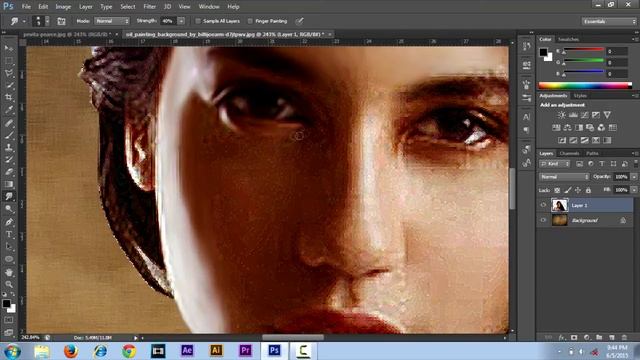Switch to the Styles tab
The width and height of the screenshot is (640, 360).
click(x=580, y=96)
